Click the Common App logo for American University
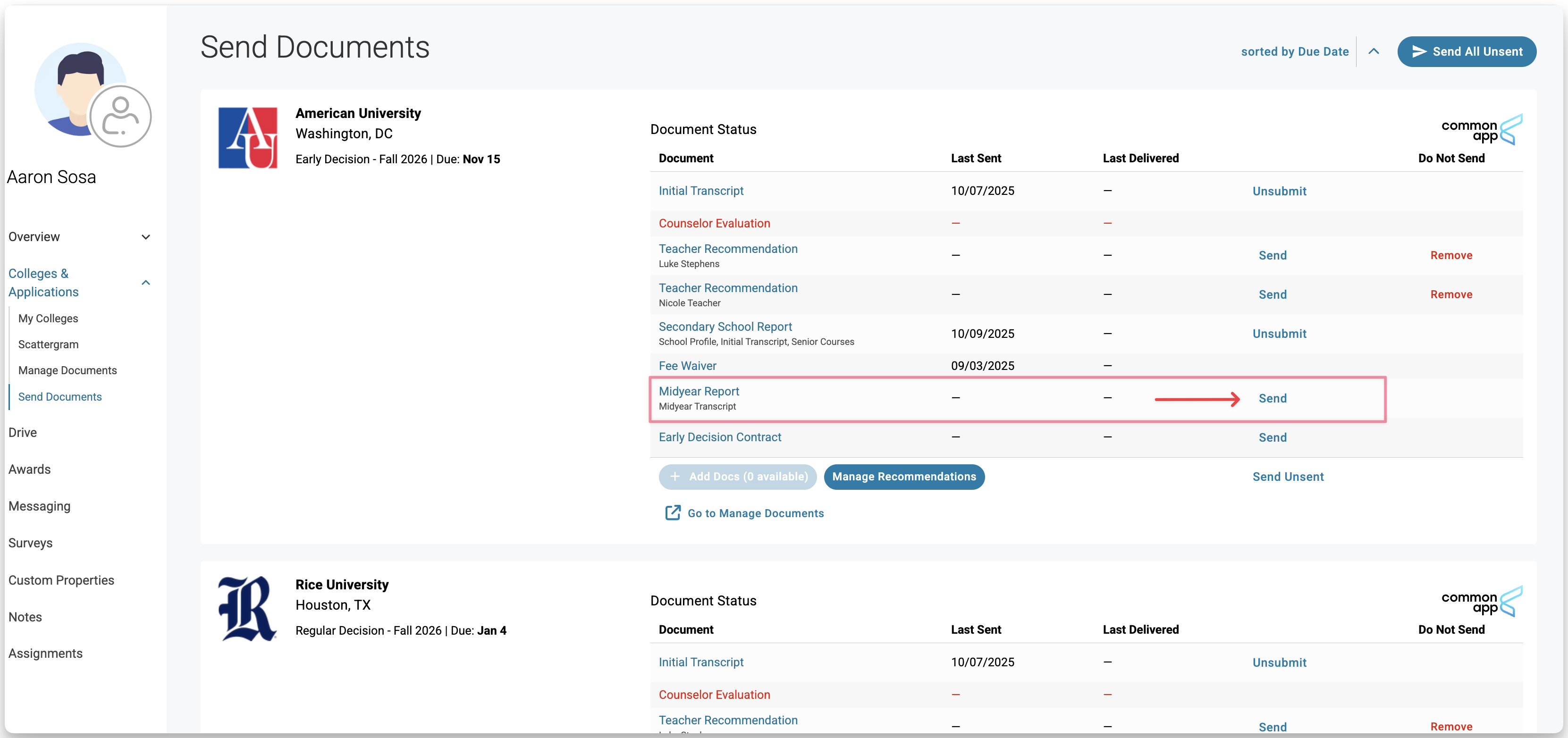 [x=1481, y=130]
